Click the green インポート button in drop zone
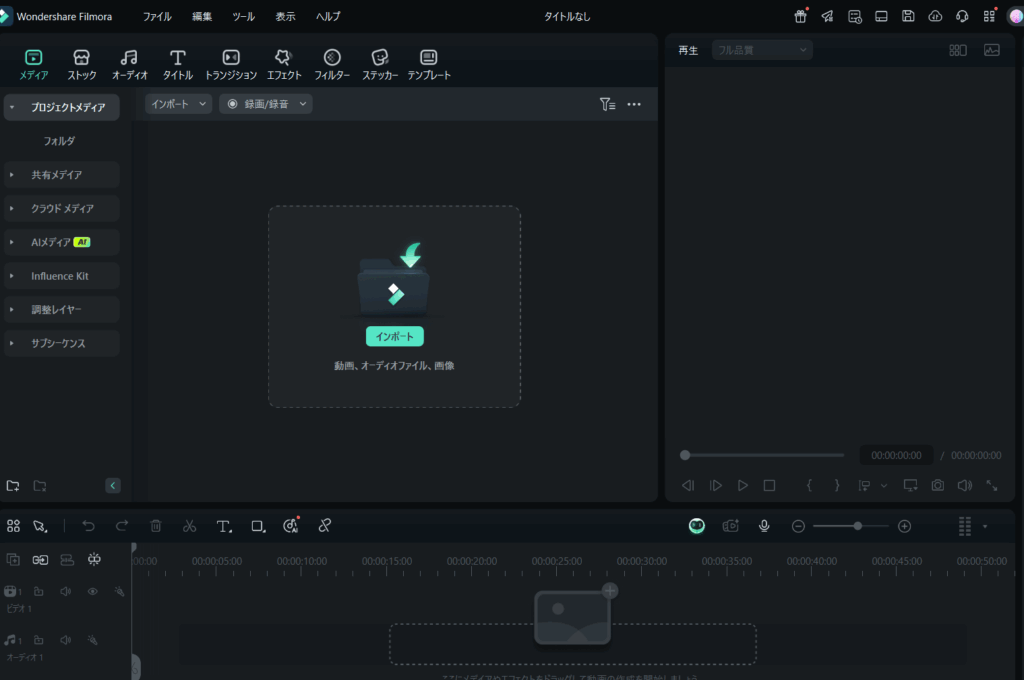Image resolution: width=1024 pixels, height=680 pixels. click(x=394, y=336)
